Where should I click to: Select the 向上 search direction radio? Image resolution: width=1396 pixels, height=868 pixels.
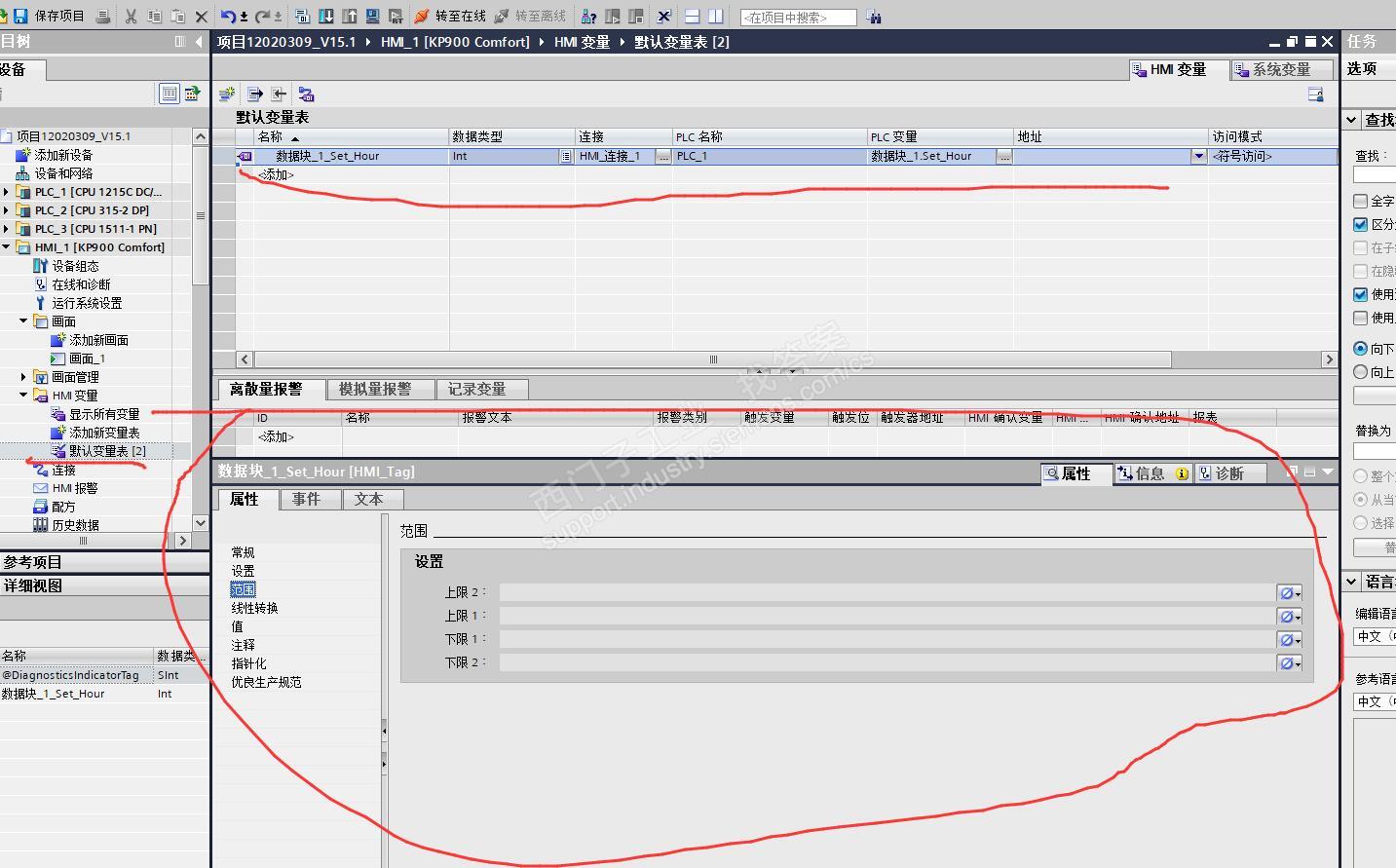point(1360,372)
